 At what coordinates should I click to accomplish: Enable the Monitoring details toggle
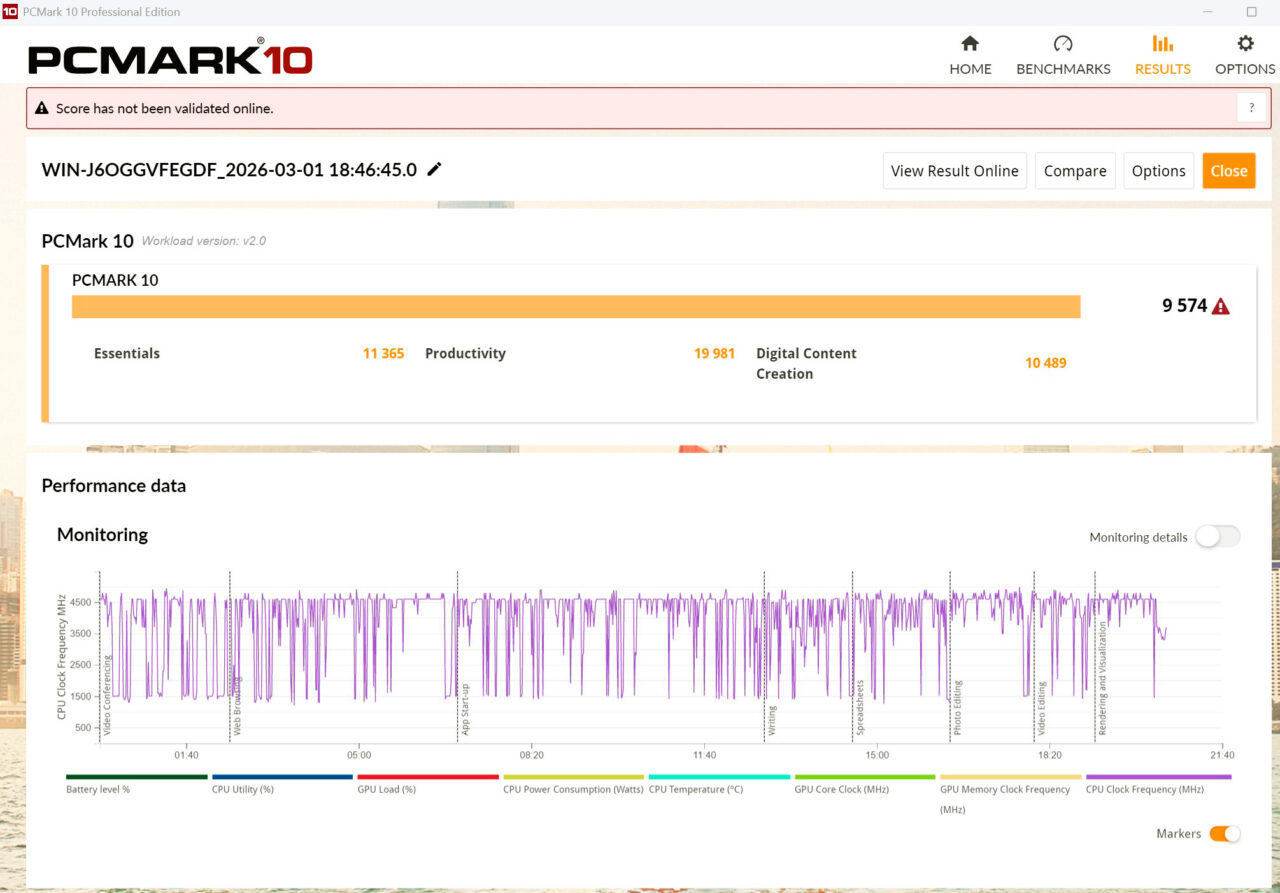click(x=1217, y=537)
